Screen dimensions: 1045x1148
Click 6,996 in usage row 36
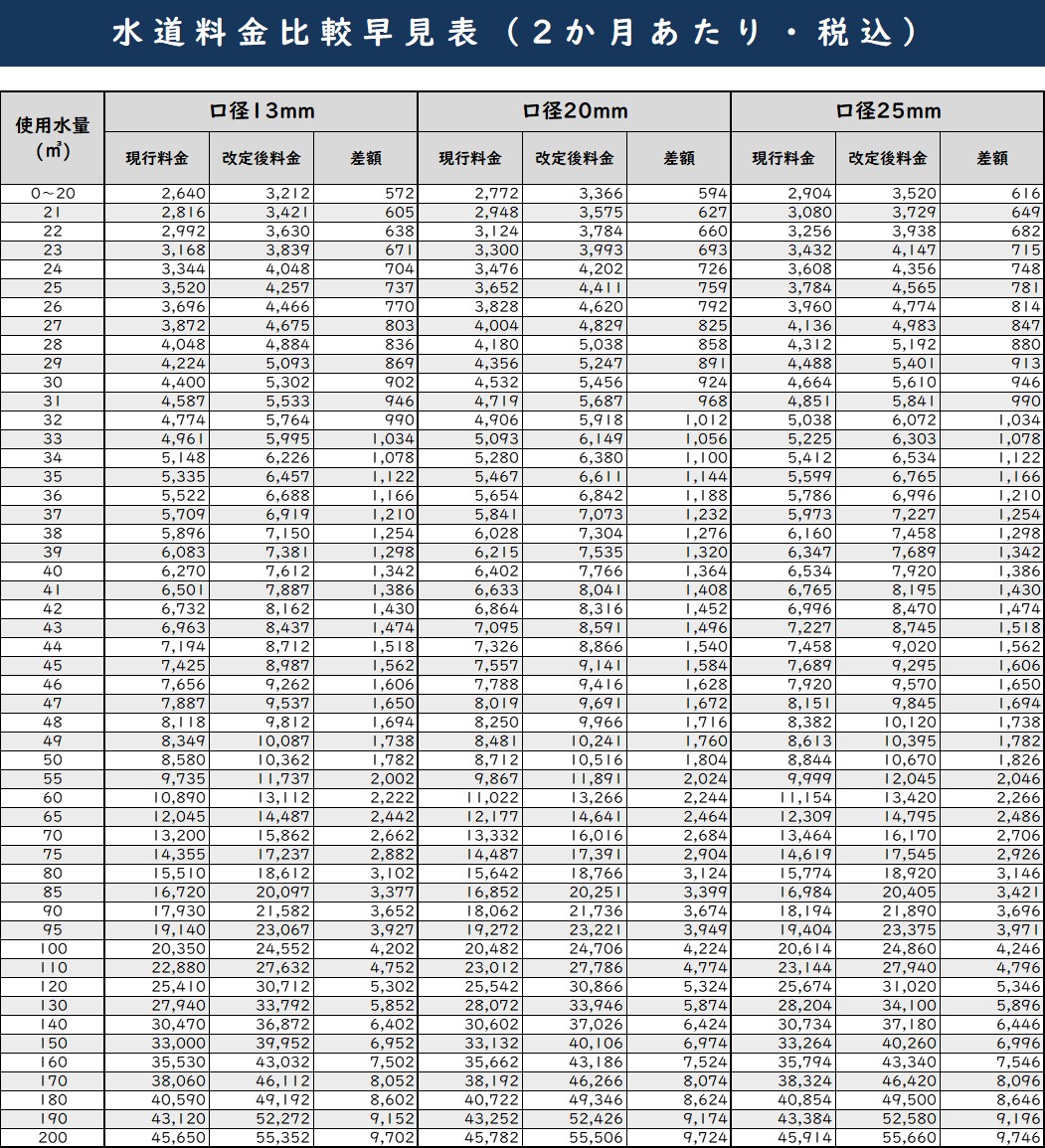pos(914,496)
